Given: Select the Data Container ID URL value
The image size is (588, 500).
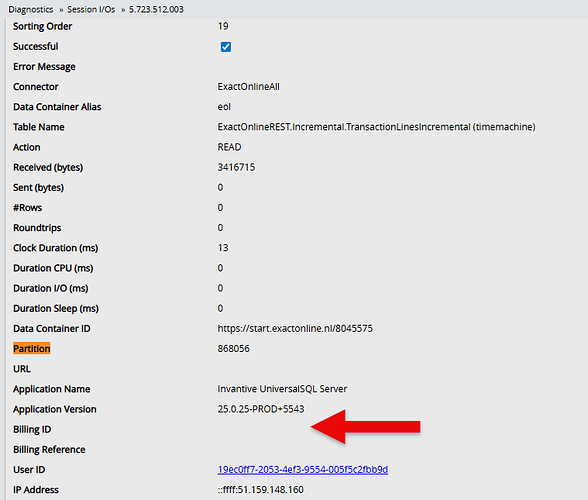Looking at the screenshot, I should 295,329.
